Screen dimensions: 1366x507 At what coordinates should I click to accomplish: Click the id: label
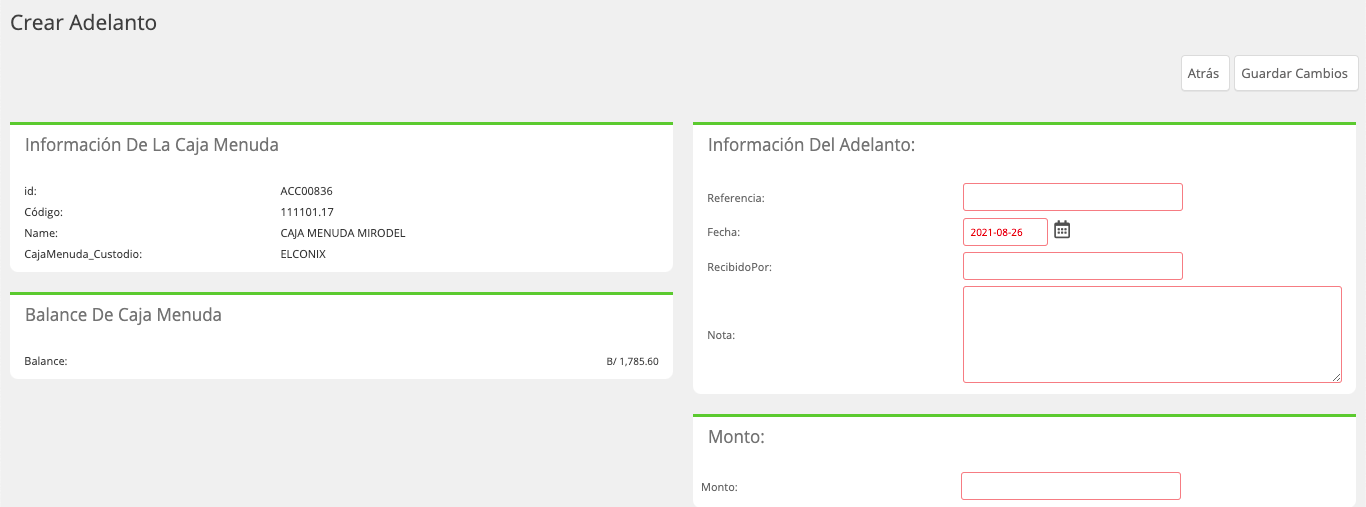30,191
